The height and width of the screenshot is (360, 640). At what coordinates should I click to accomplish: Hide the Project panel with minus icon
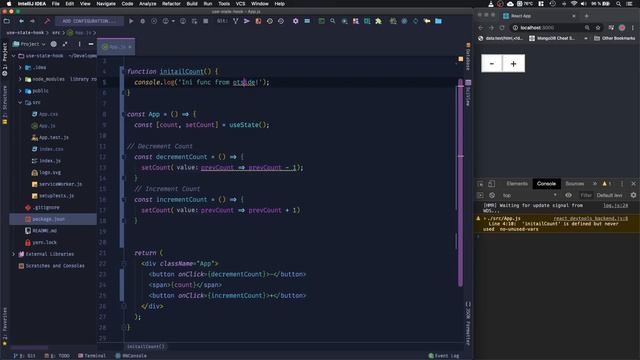[x=91, y=44]
